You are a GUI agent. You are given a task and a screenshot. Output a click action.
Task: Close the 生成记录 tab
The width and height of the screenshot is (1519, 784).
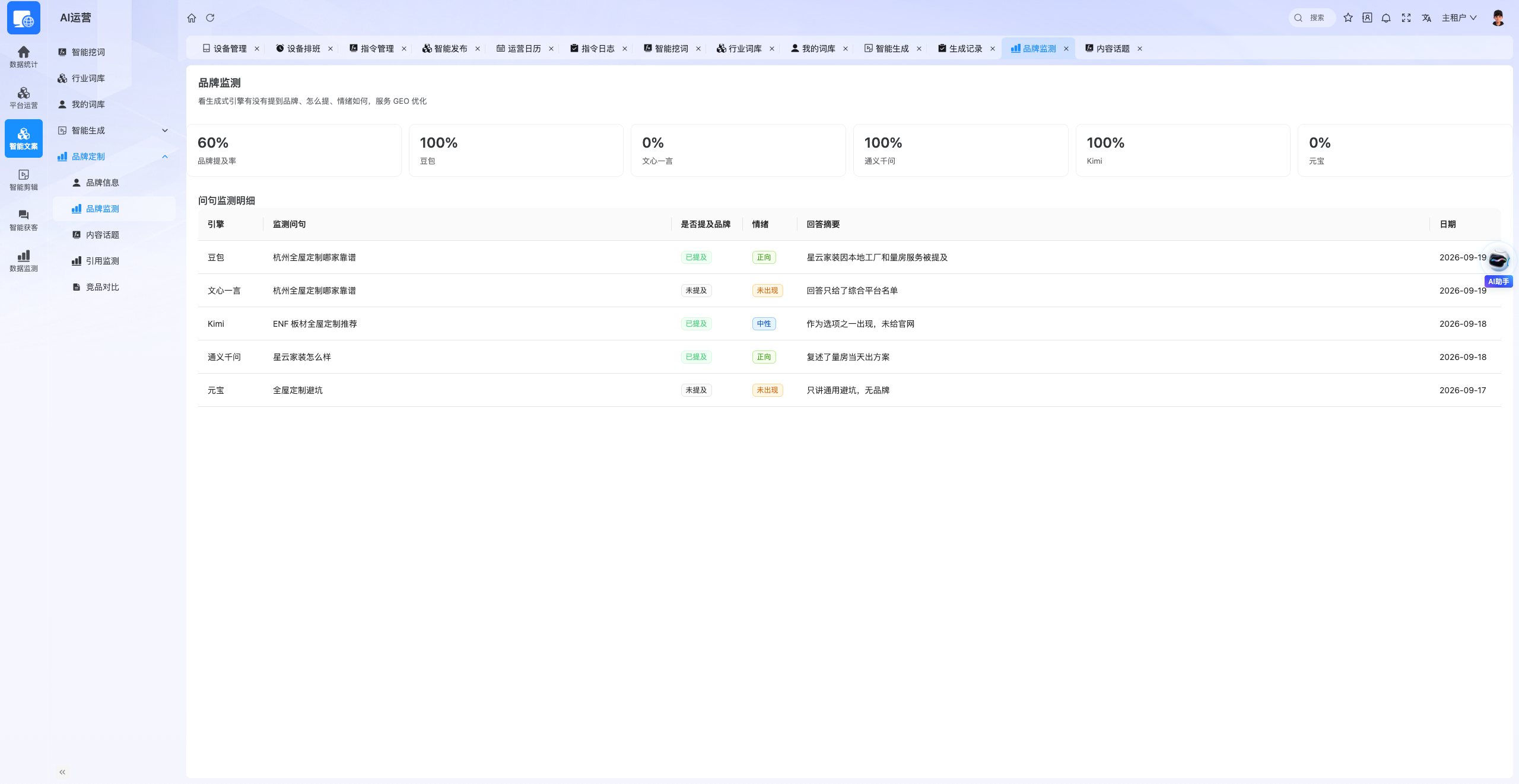point(993,49)
